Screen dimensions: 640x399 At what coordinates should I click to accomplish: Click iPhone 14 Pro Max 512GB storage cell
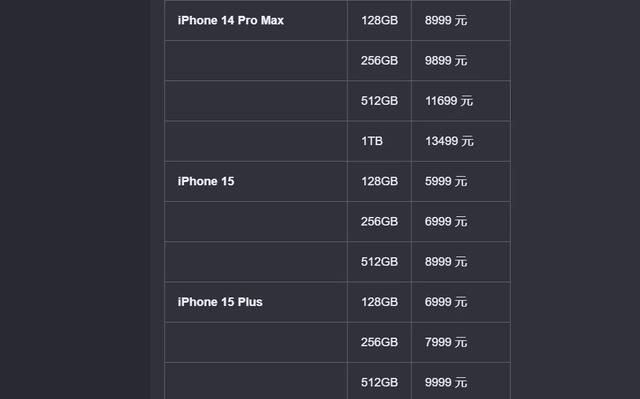tap(379, 101)
